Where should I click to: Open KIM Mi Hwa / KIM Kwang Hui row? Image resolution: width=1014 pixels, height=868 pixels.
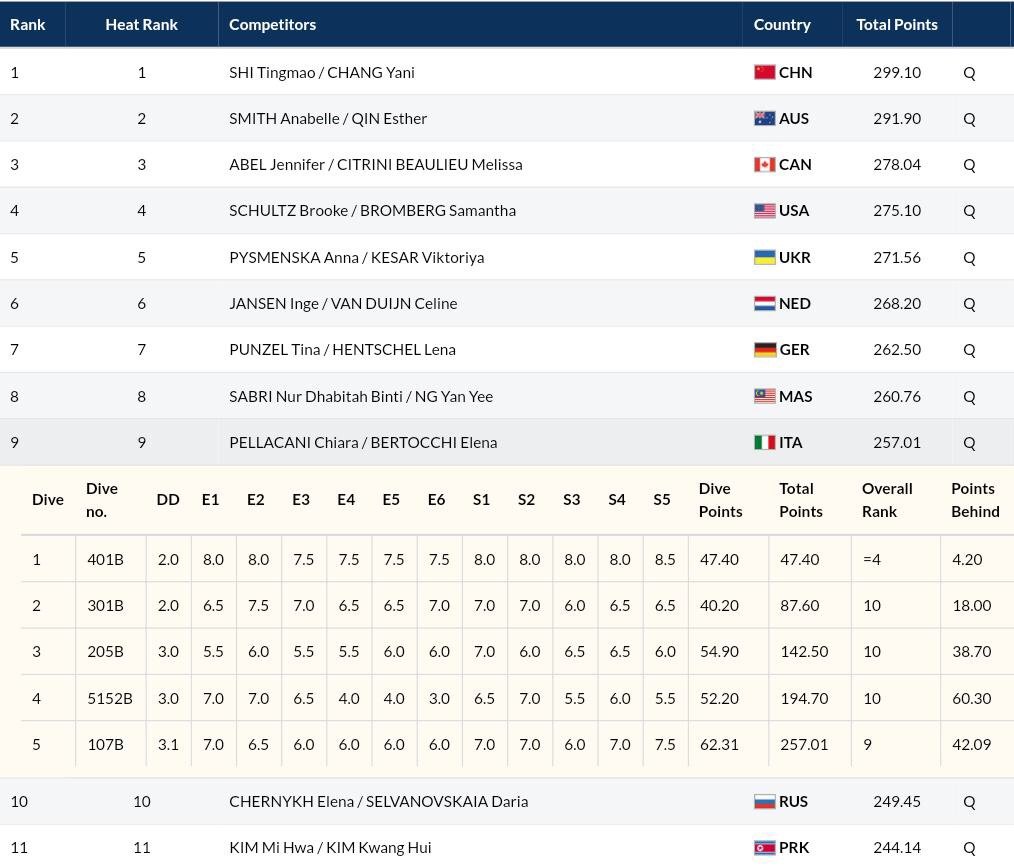[330, 847]
